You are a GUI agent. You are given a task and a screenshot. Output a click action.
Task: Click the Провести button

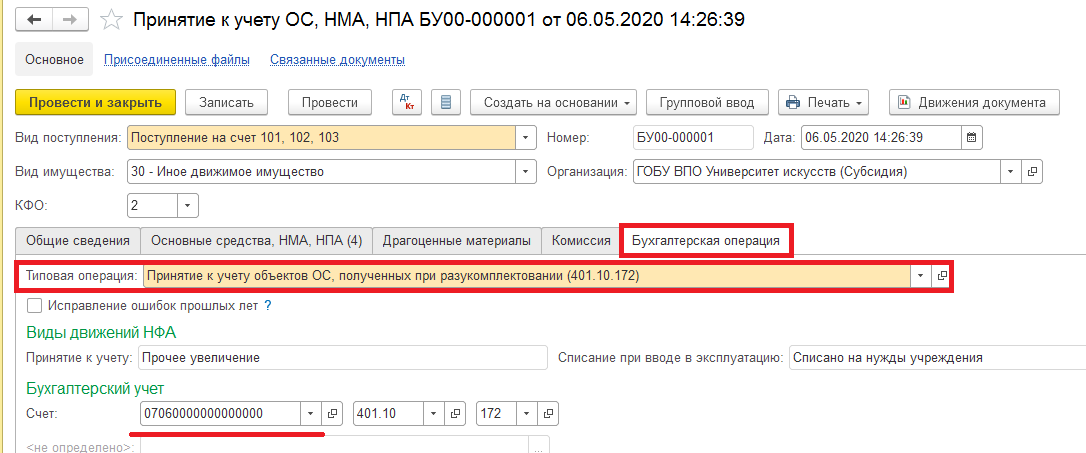pyautogui.click(x=330, y=103)
